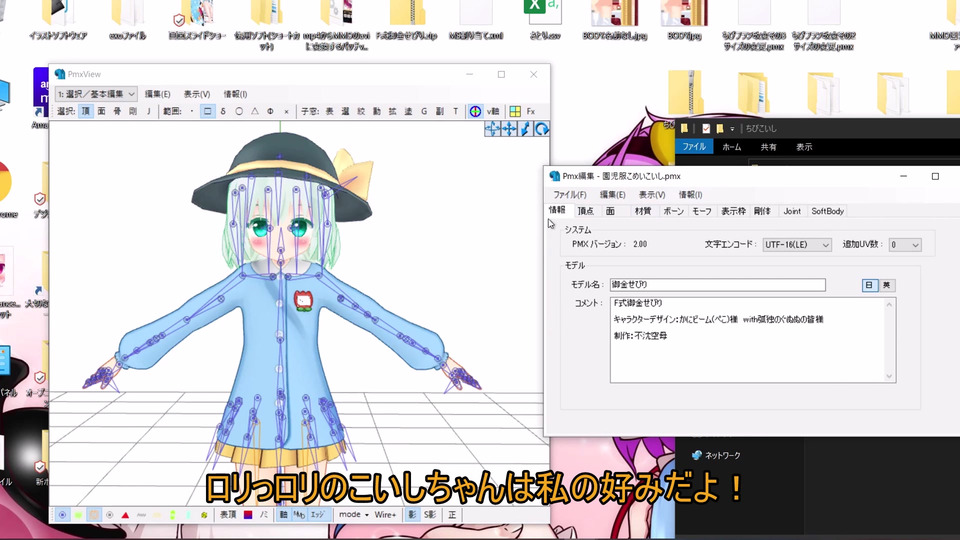This screenshot has width=960, height=540.
Task: Toggle the 影 shadow display button
Action: tap(412, 515)
